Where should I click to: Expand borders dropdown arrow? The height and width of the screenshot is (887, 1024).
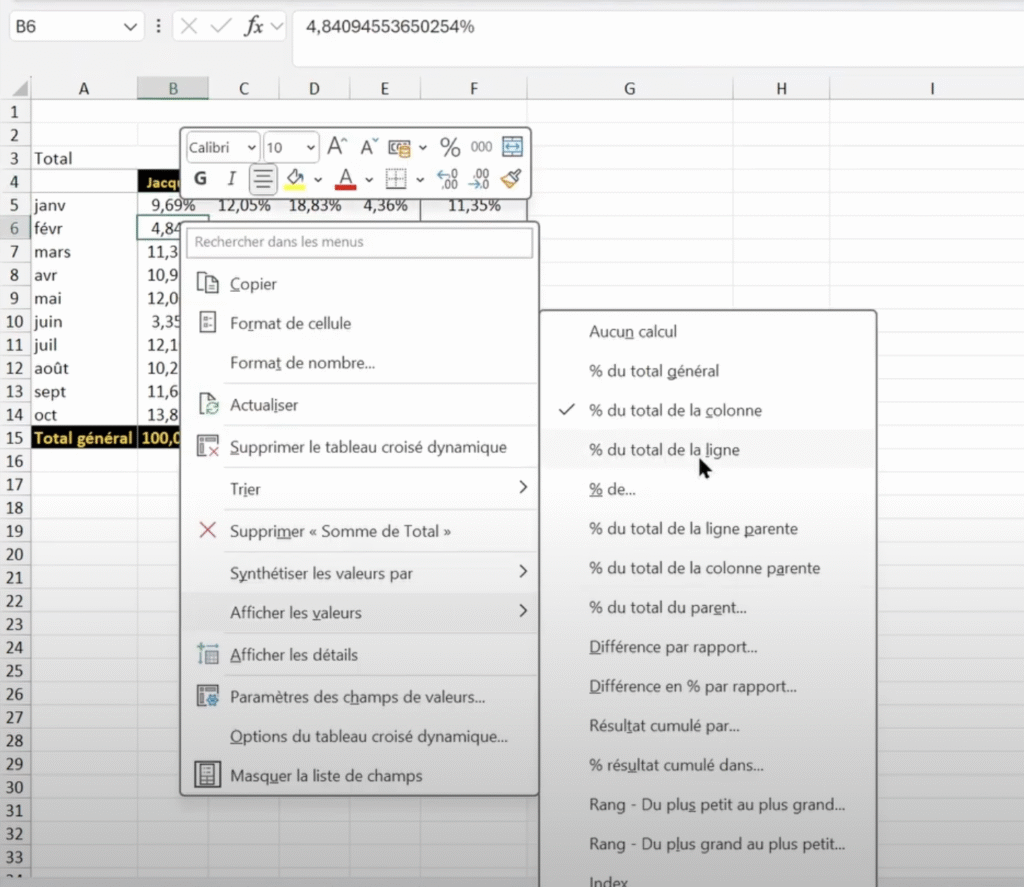[420, 179]
